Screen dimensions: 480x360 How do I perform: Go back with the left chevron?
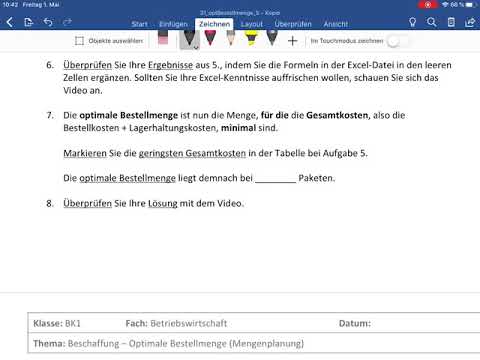[x=10, y=22]
